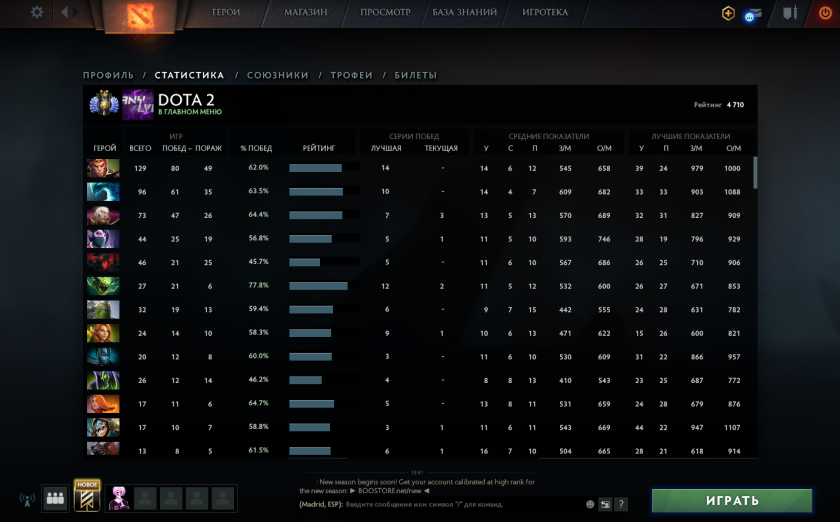
Task: Sort by the ГЕРОЙ column header
Action: pos(104,148)
